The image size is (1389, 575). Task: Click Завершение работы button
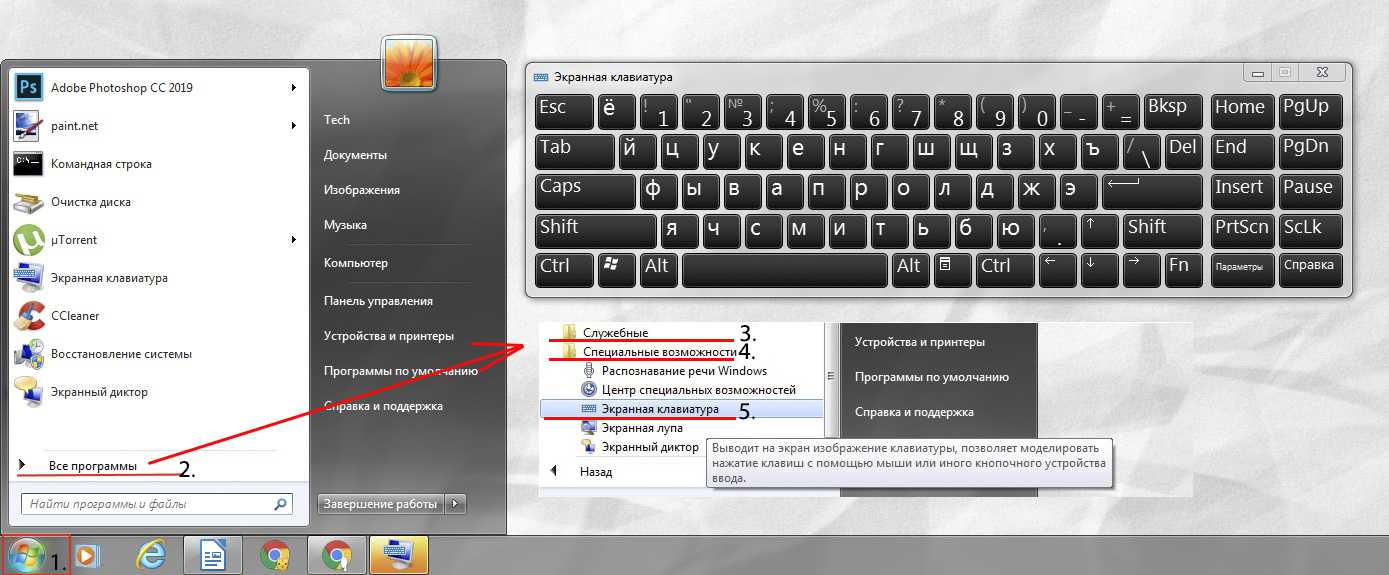pyautogui.click(x=382, y=504)
